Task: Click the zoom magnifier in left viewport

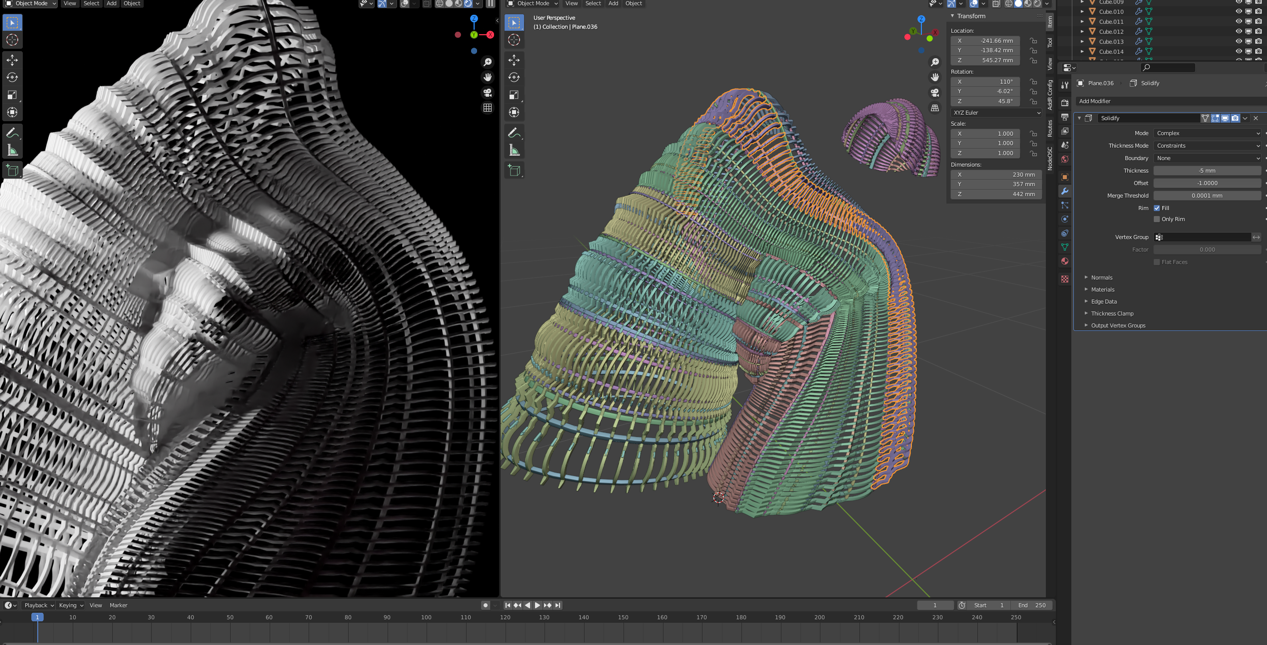Action: (x=488, y=62)
